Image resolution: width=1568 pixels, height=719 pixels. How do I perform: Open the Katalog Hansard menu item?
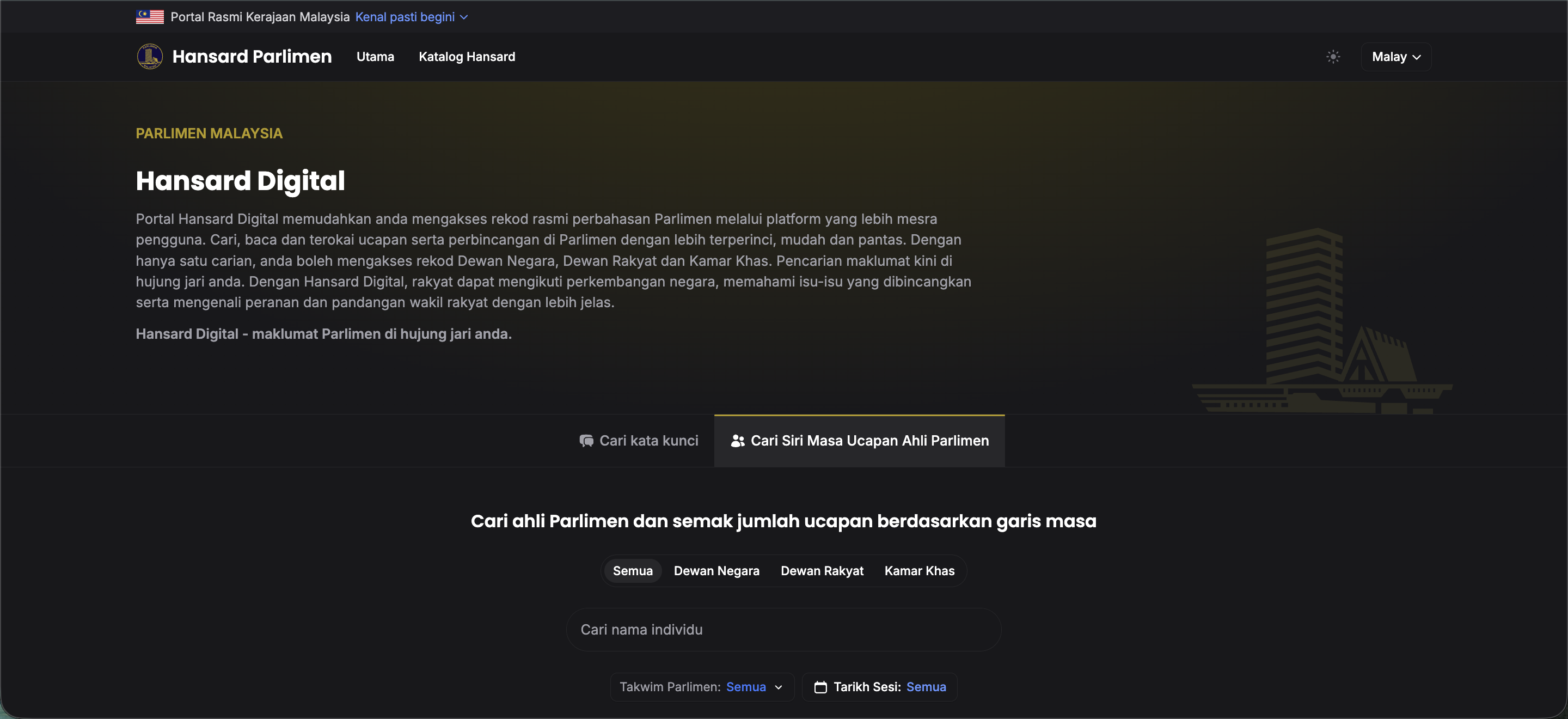tap(467, 57)
